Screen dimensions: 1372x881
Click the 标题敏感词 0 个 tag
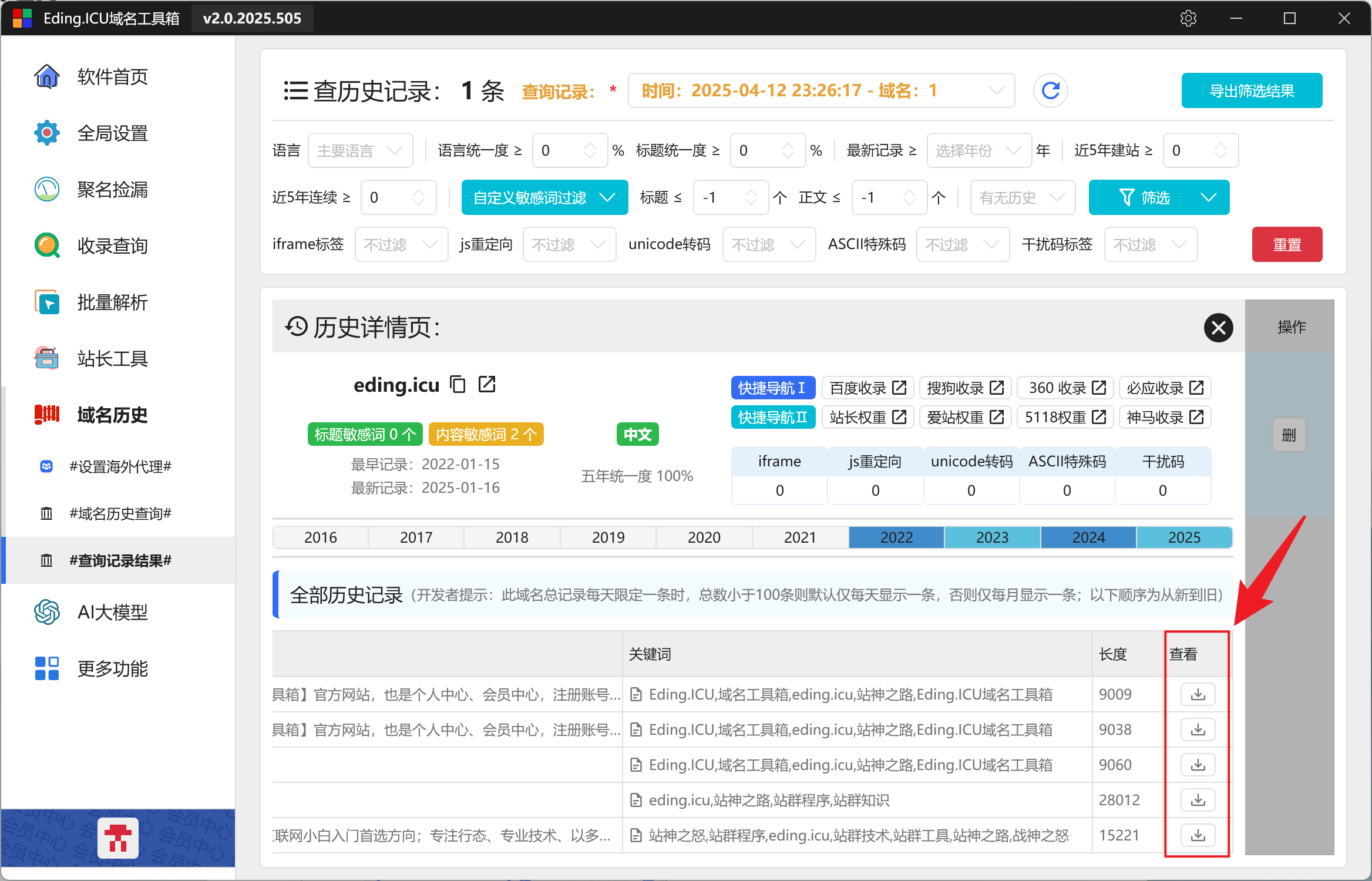tap(365, 434)
